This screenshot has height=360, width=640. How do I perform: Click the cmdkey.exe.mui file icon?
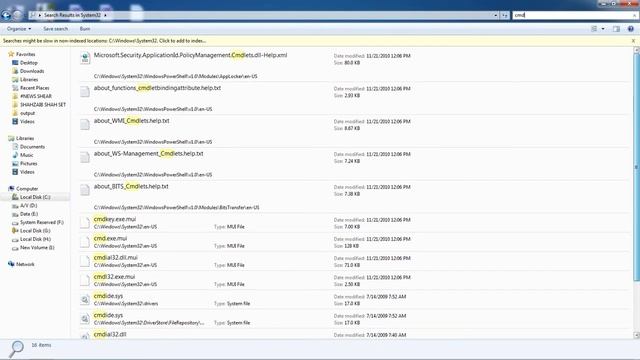click(85, 222)
